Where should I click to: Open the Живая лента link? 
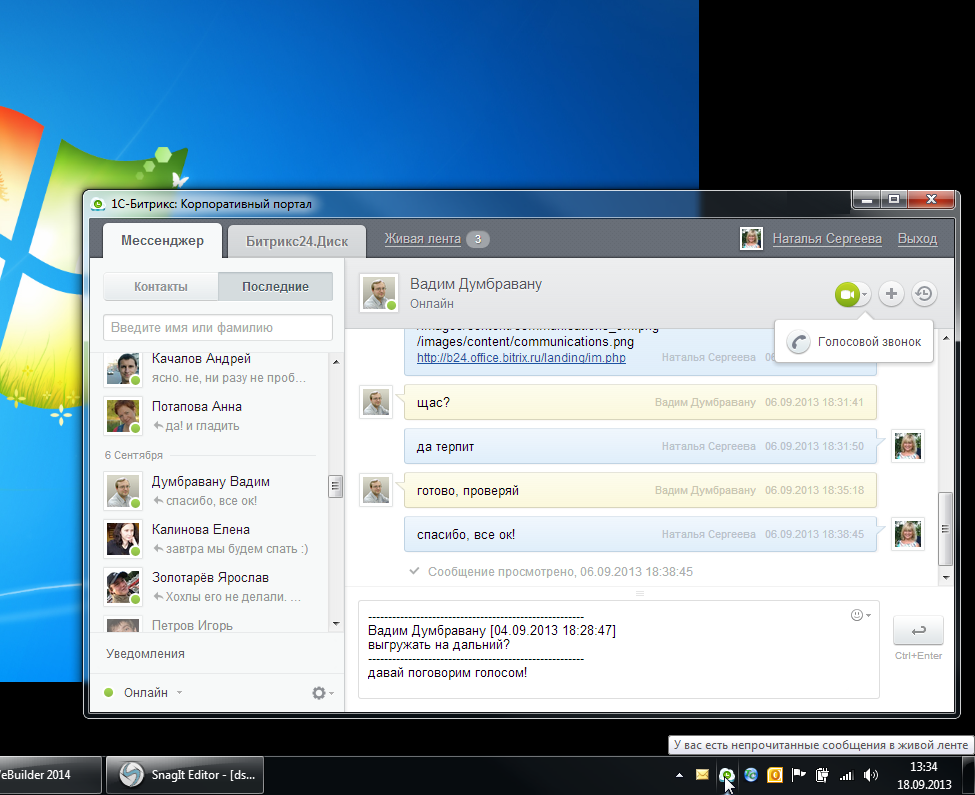[422, 239]
